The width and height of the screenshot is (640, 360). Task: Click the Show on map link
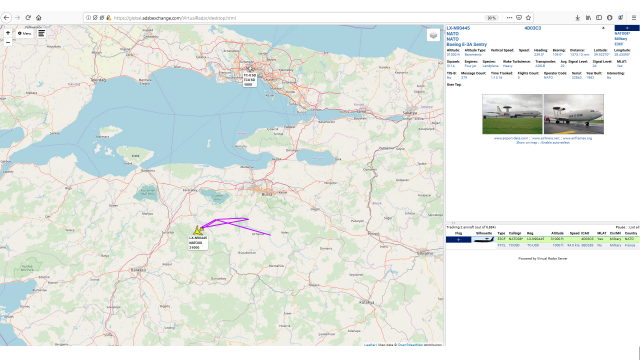click(x=527, y=142)
